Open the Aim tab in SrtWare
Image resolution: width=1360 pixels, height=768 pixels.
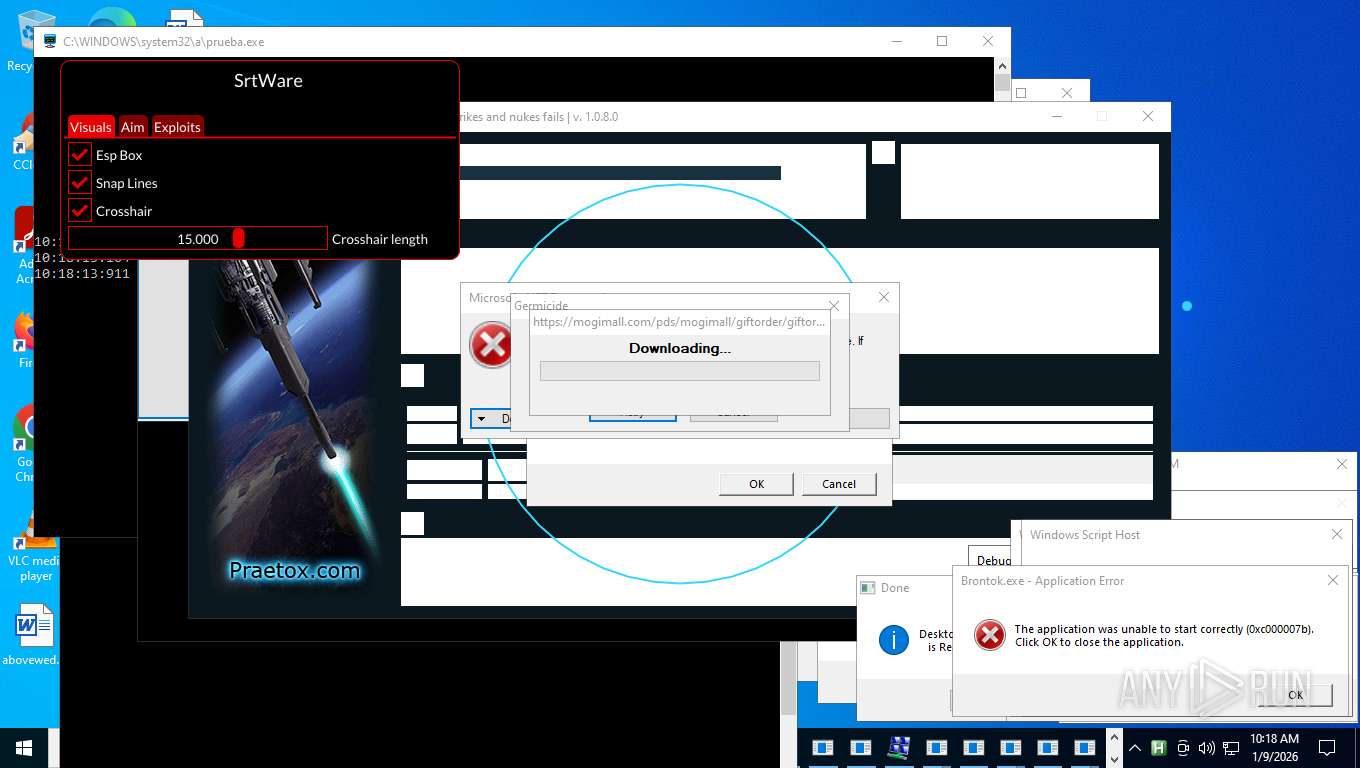[x=133, y=127]
